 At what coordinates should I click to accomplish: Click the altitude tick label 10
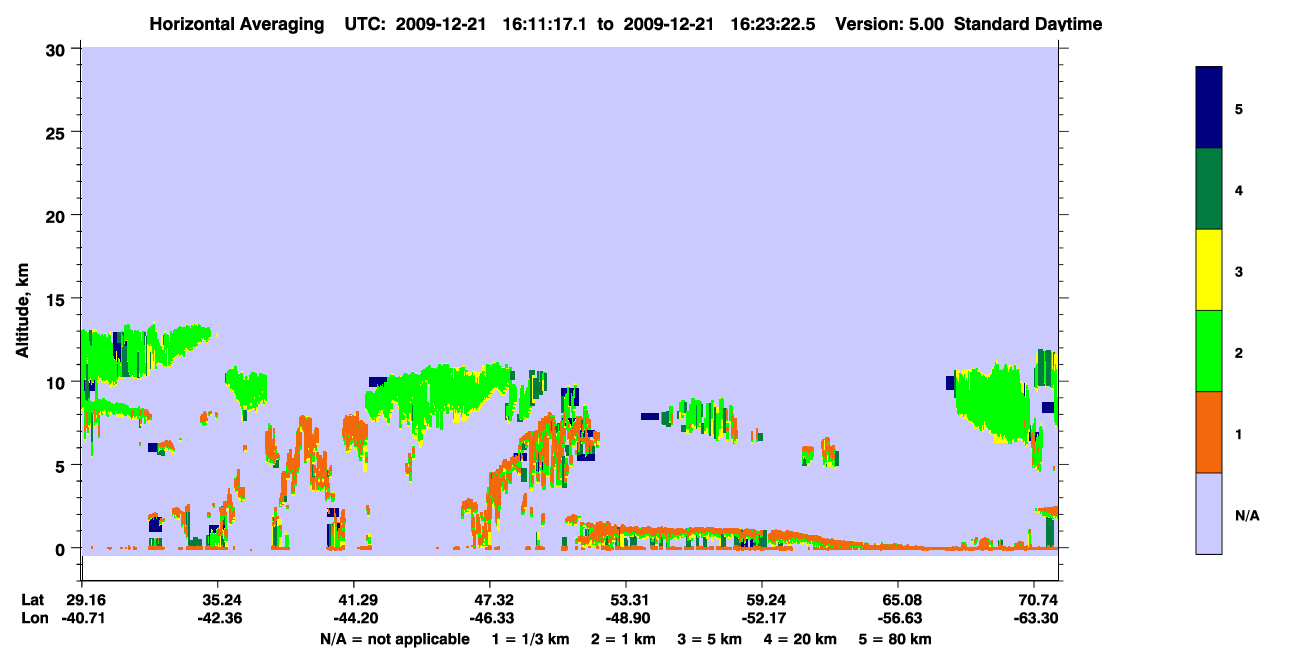pos(58,382)
